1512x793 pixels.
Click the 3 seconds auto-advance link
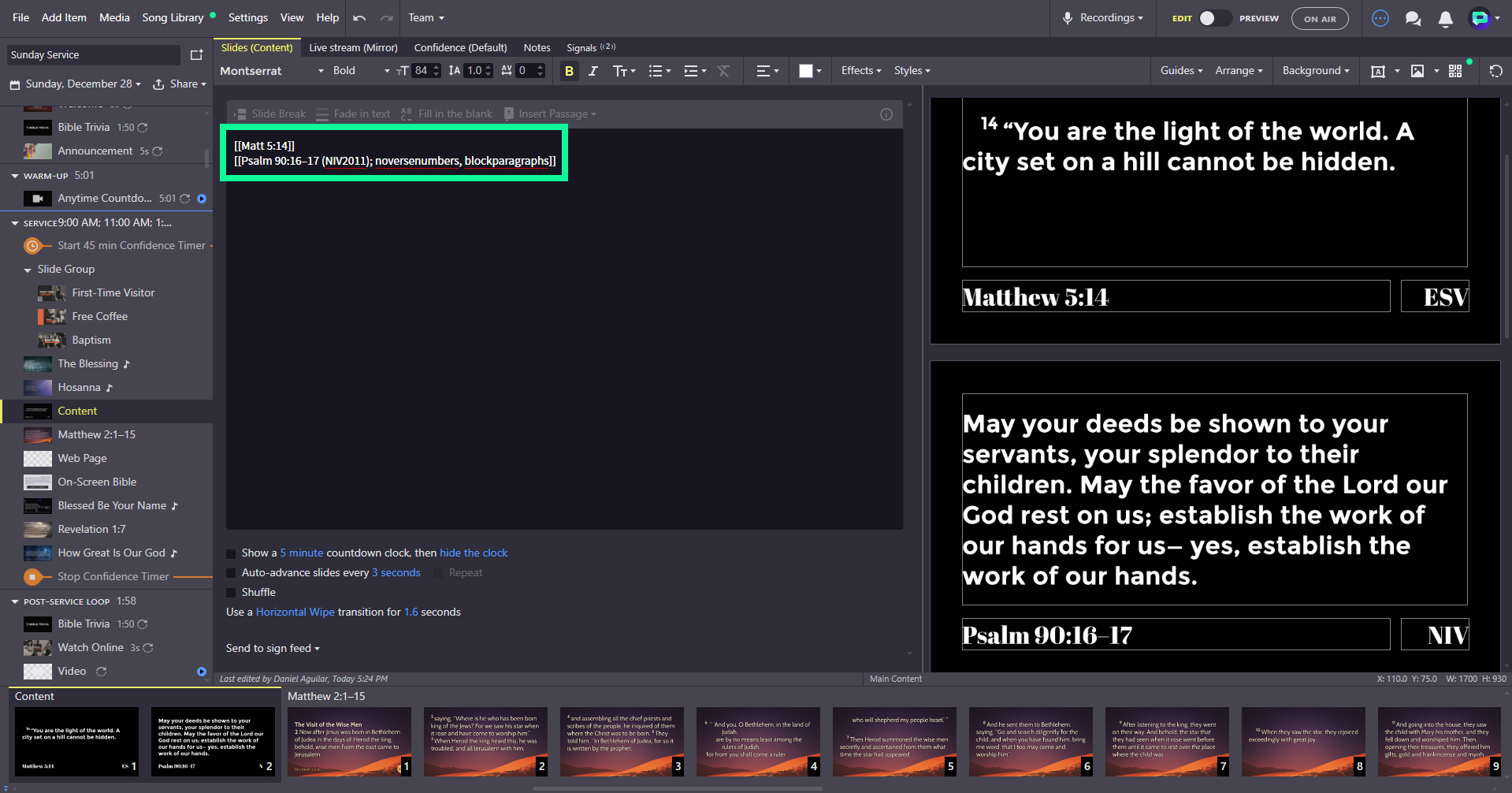tap(396, 573)
